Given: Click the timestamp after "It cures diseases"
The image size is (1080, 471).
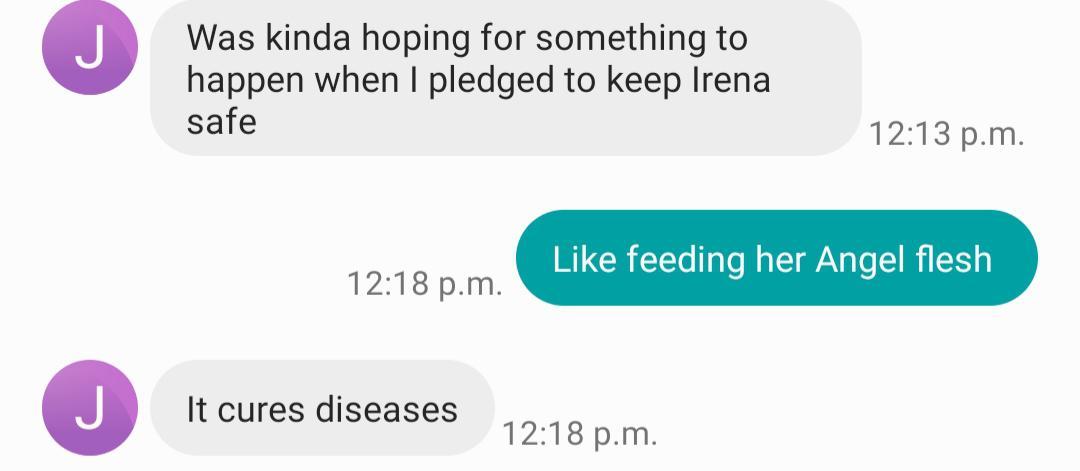Looking at the screenshot, I should (x=580, y=433).
